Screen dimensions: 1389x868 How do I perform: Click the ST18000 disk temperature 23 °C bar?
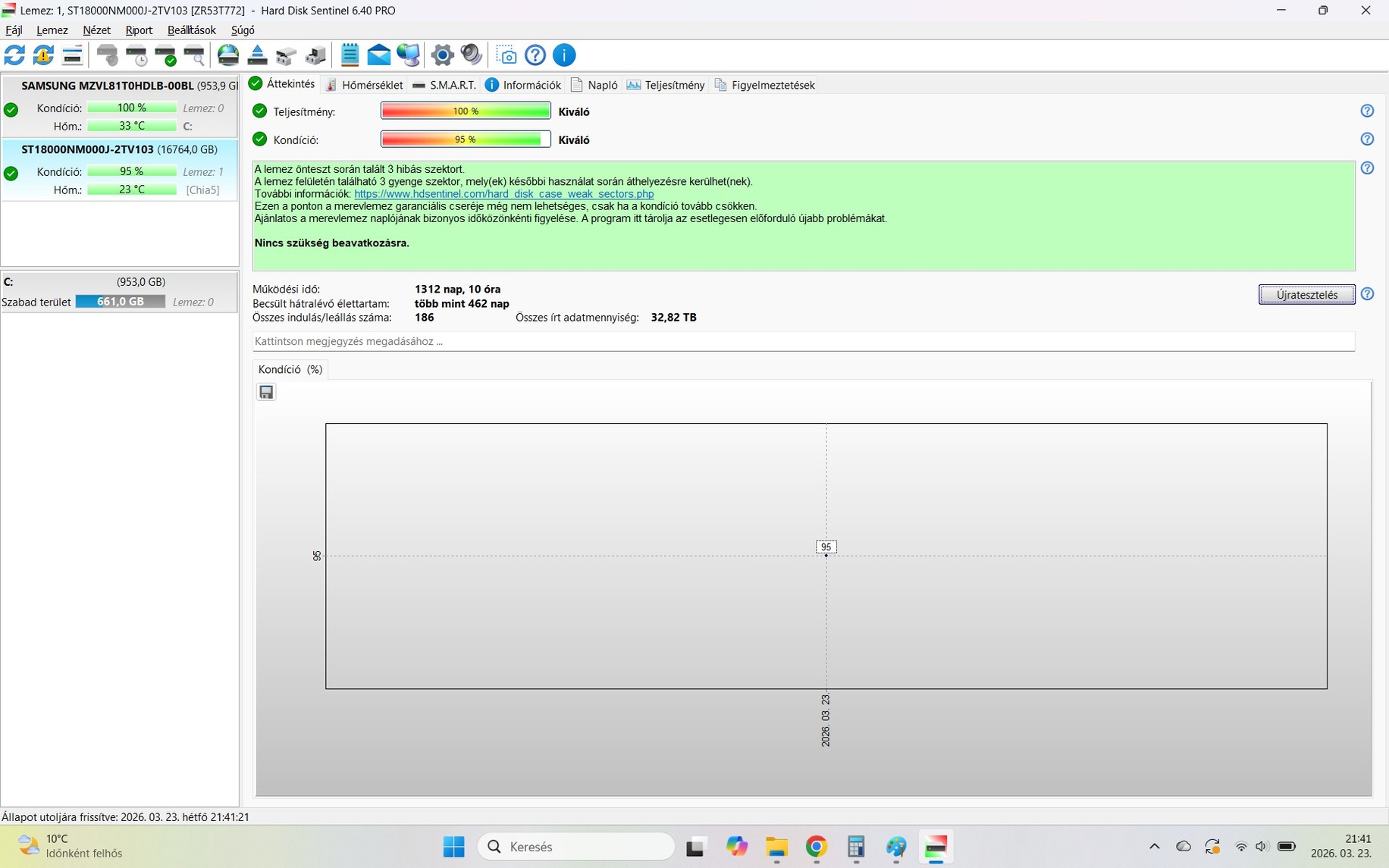132,190
